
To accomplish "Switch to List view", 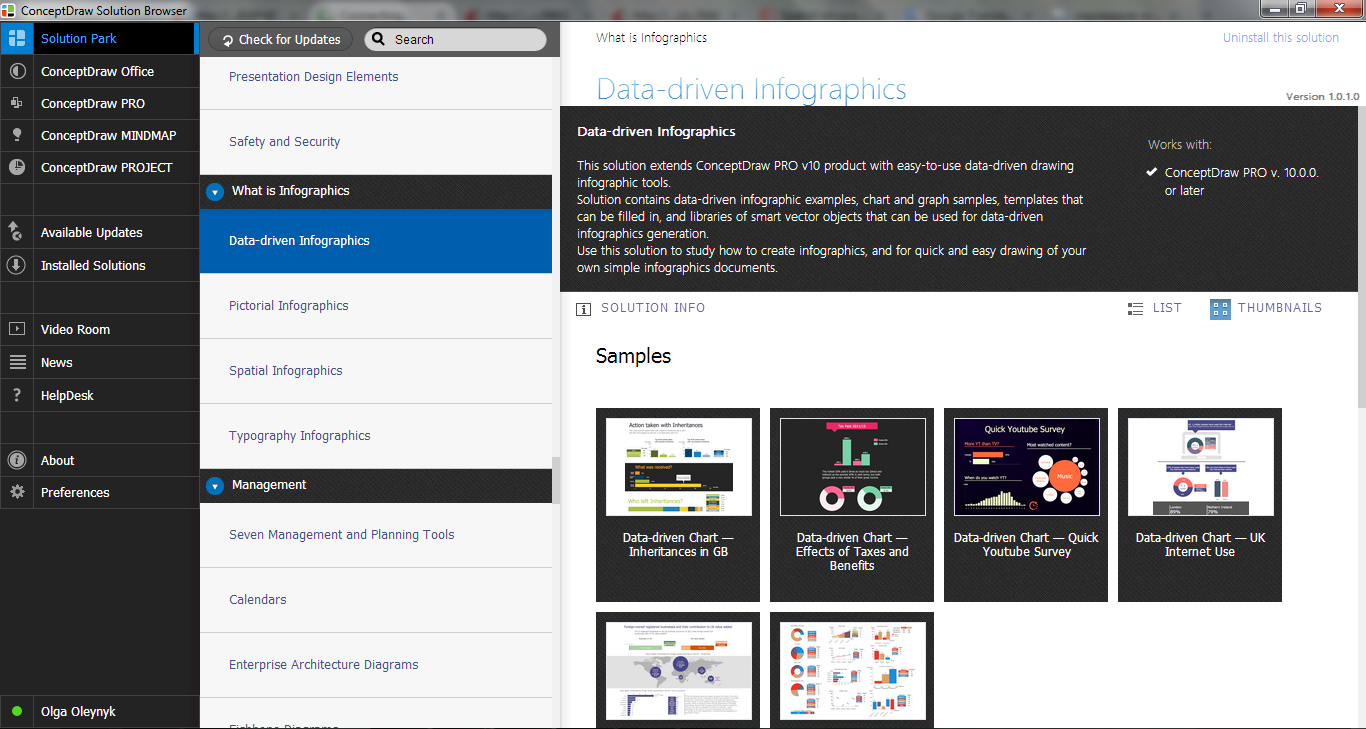I will tap(1154, 308).
